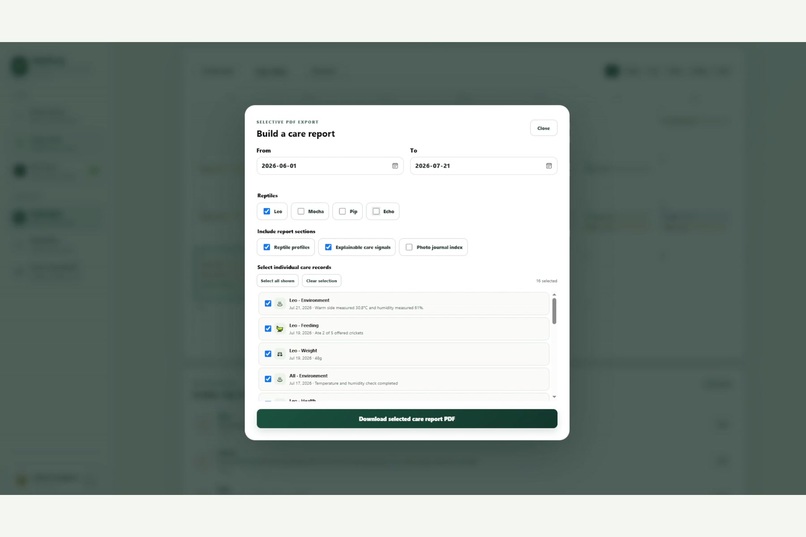Click 'Temperature and humidity check completed' text

[356, 383]
